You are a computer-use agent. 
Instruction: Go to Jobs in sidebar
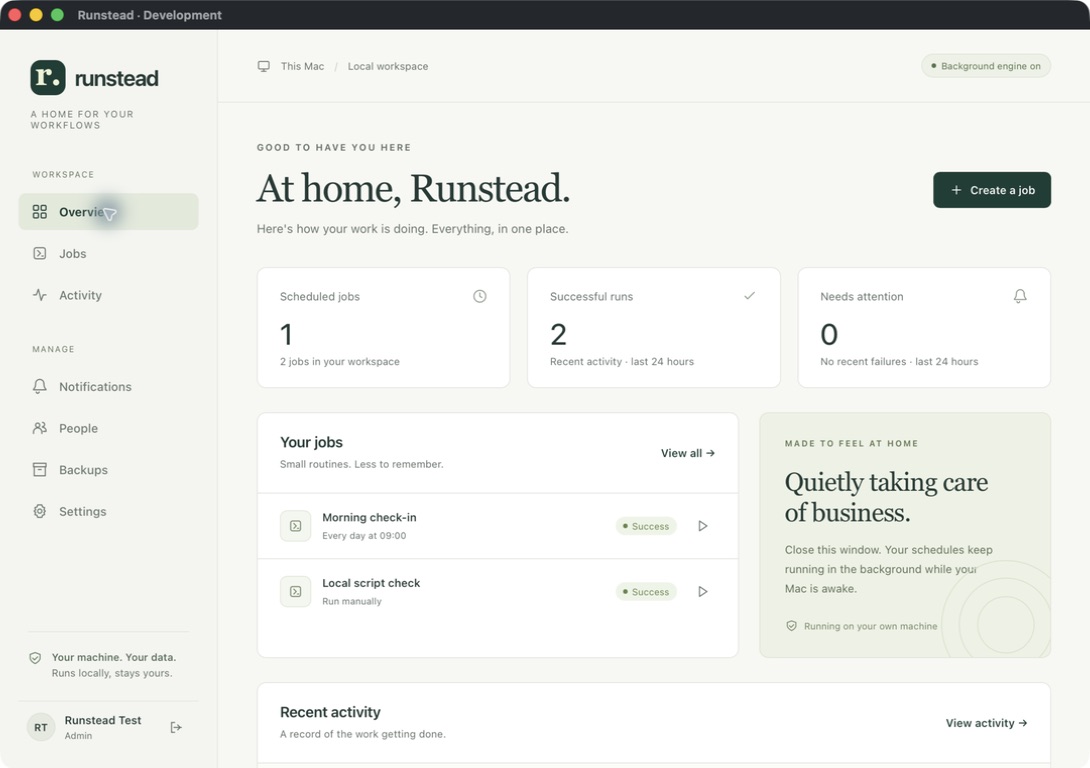tap(108, 254)
